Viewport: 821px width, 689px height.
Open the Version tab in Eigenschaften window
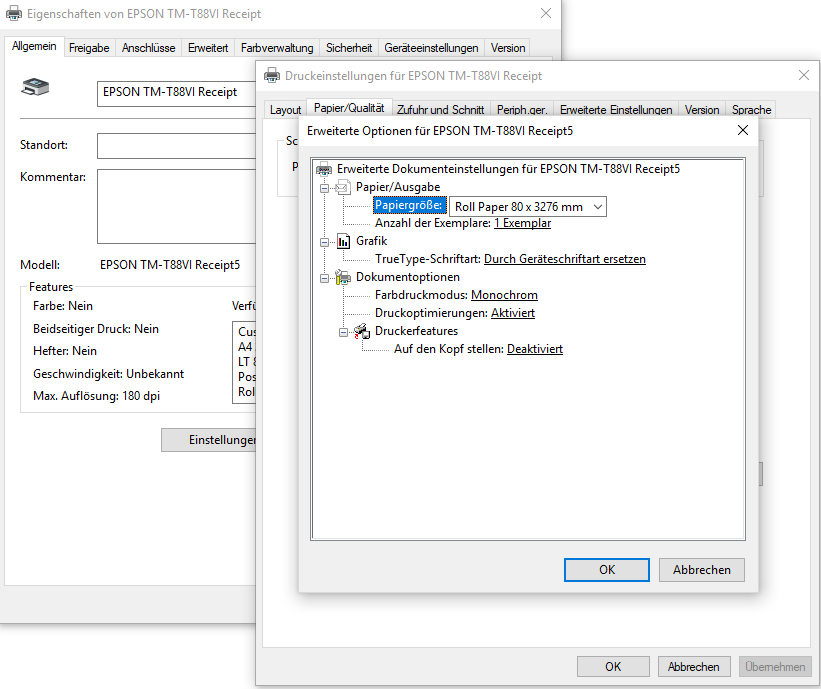pyautogui.click(x=508, y=48)
